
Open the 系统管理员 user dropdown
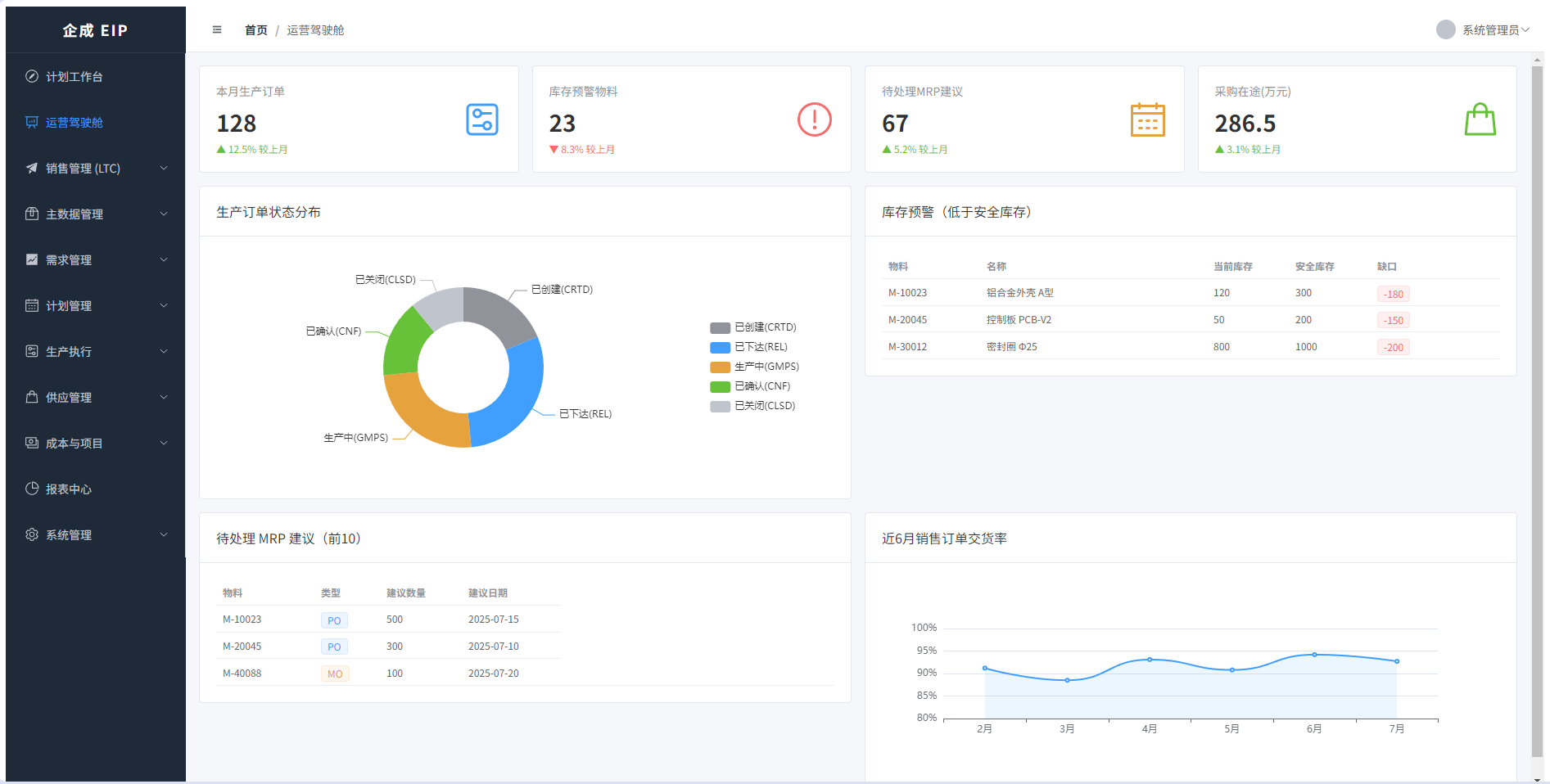pos(1483,29)
